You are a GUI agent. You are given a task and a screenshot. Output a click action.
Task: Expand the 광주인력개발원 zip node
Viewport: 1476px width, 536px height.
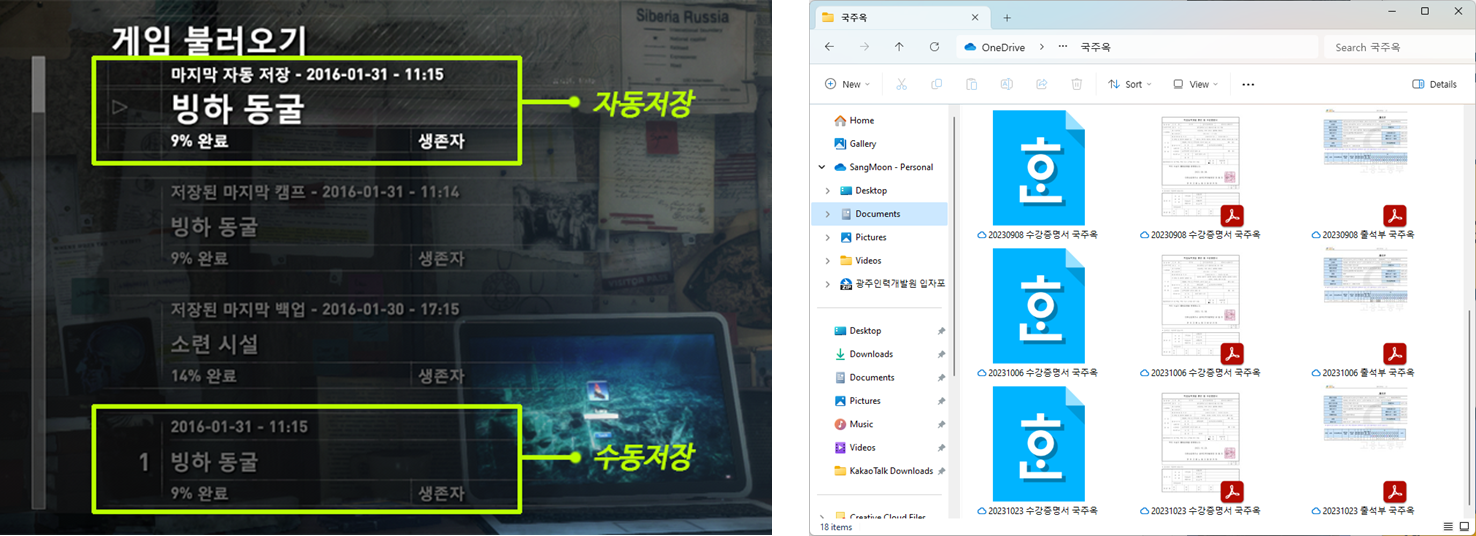(x=827, y=284)
